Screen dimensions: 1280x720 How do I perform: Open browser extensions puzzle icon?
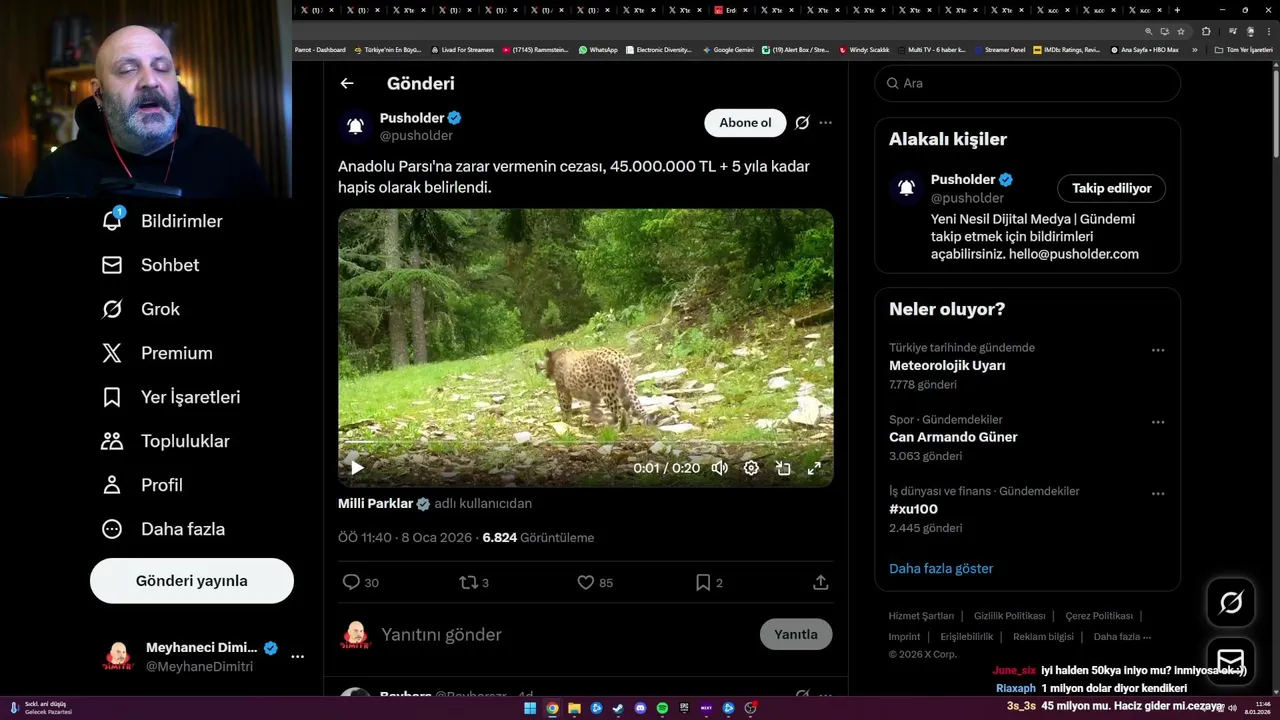tap(1205, 31)
